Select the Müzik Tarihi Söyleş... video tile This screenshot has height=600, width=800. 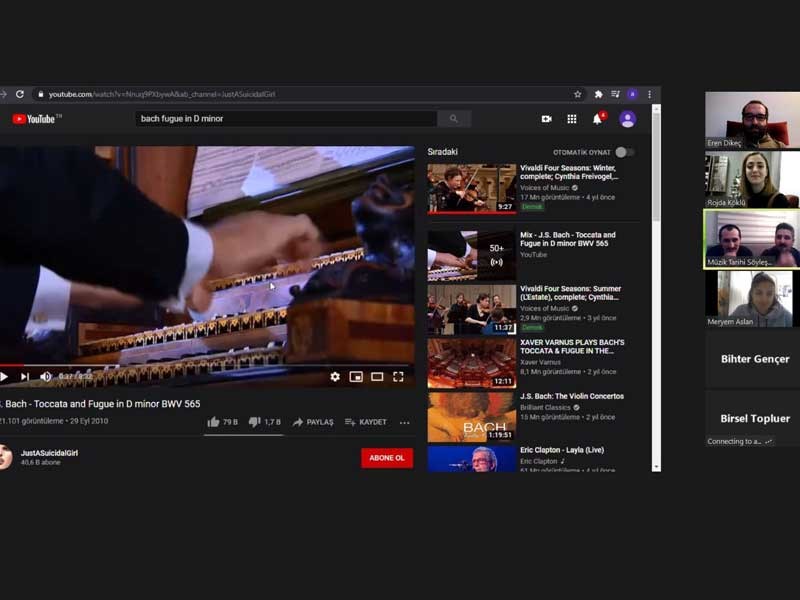pos(752,239)
